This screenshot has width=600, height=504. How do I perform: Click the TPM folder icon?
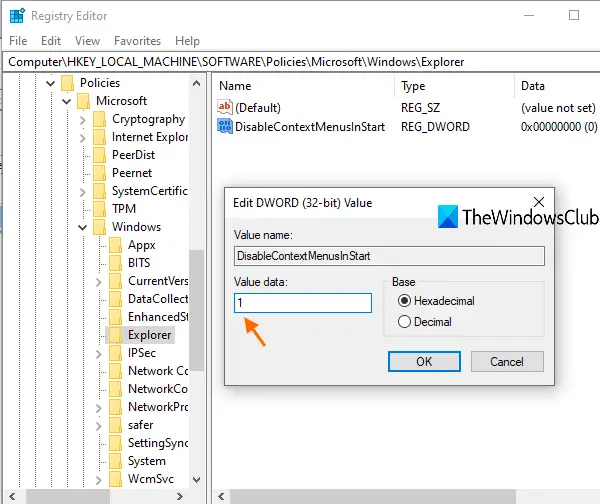tap(100, 209)
